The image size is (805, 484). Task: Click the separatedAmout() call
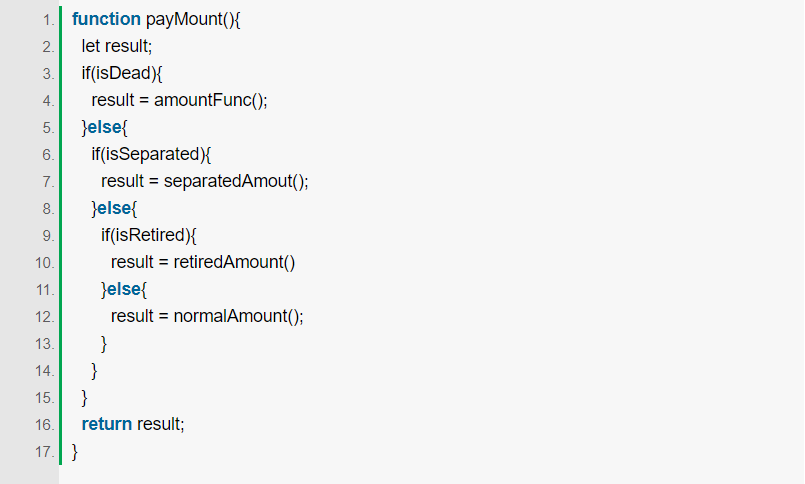235,181
